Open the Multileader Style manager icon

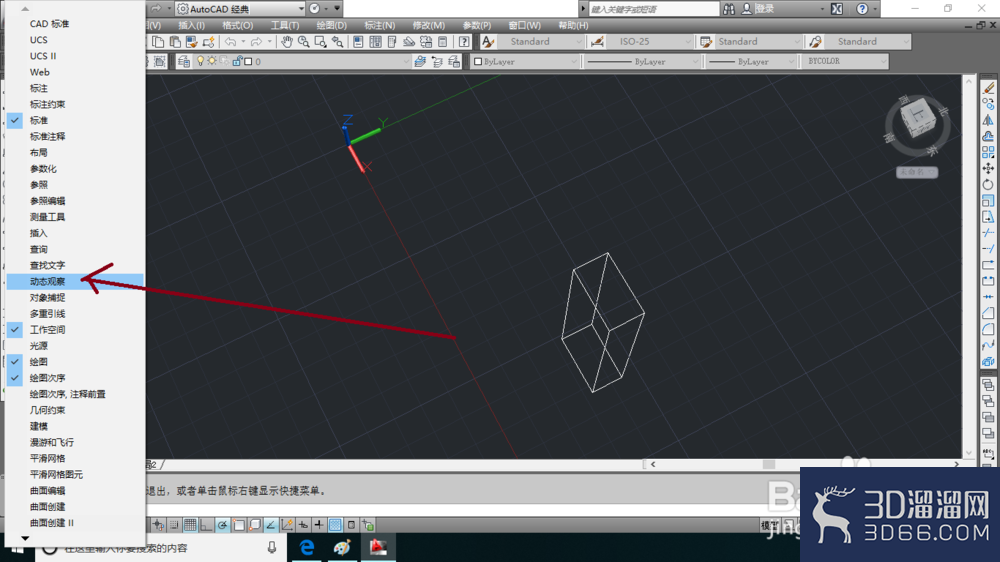point(816,42)
